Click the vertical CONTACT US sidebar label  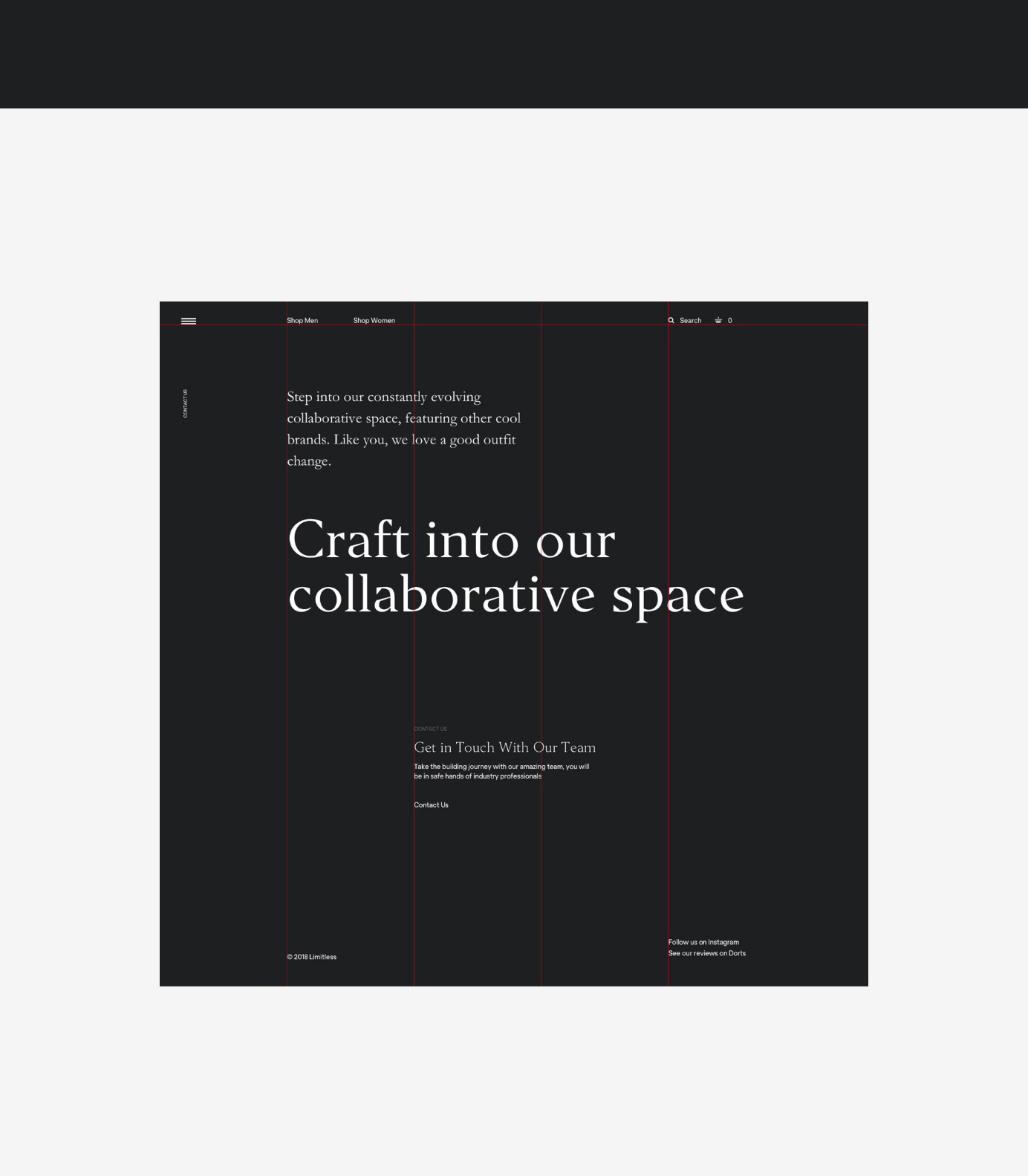(x=185, y=403)
